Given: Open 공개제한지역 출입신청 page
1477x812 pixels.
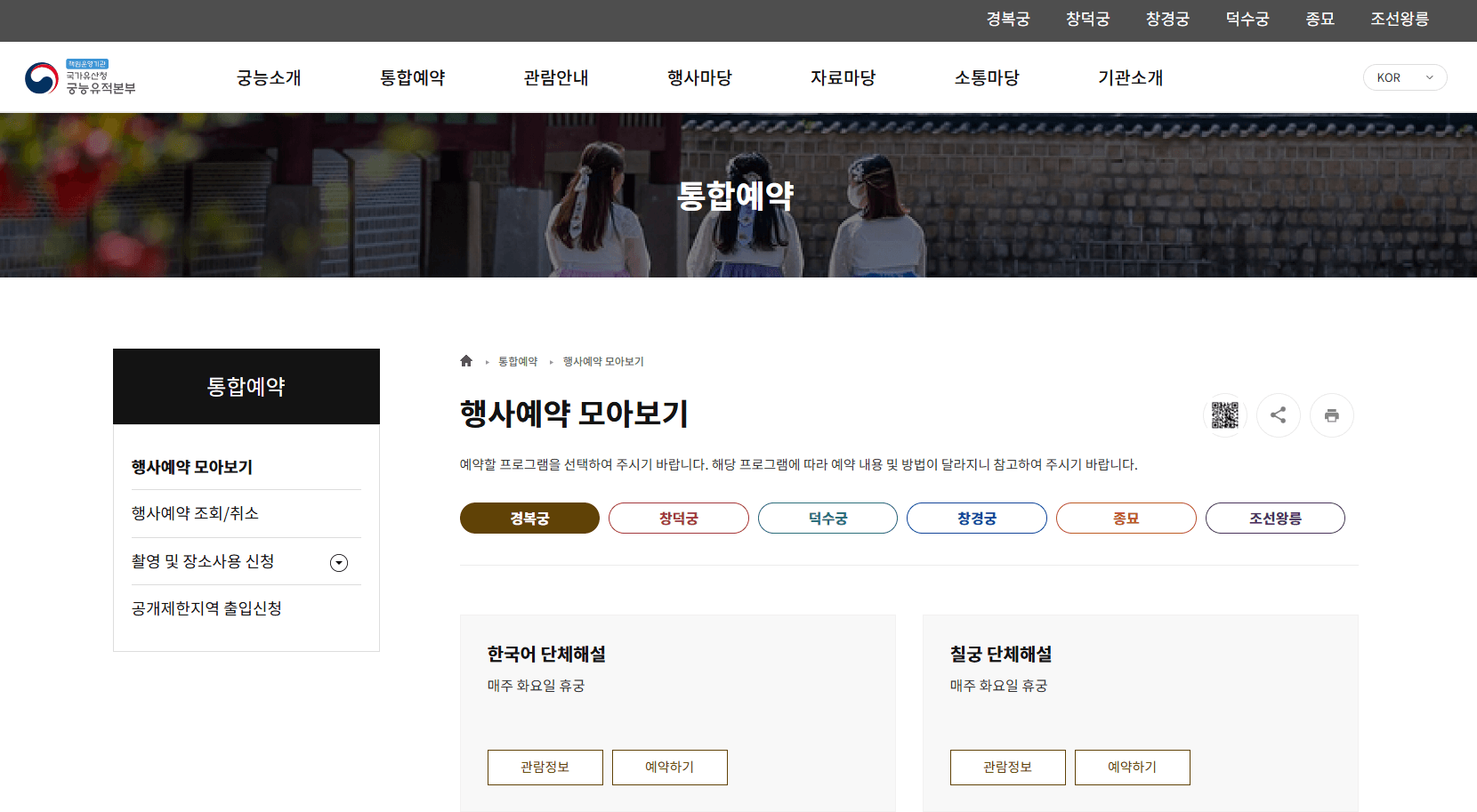Looking at the screenshot, I should tap(206, 608).
